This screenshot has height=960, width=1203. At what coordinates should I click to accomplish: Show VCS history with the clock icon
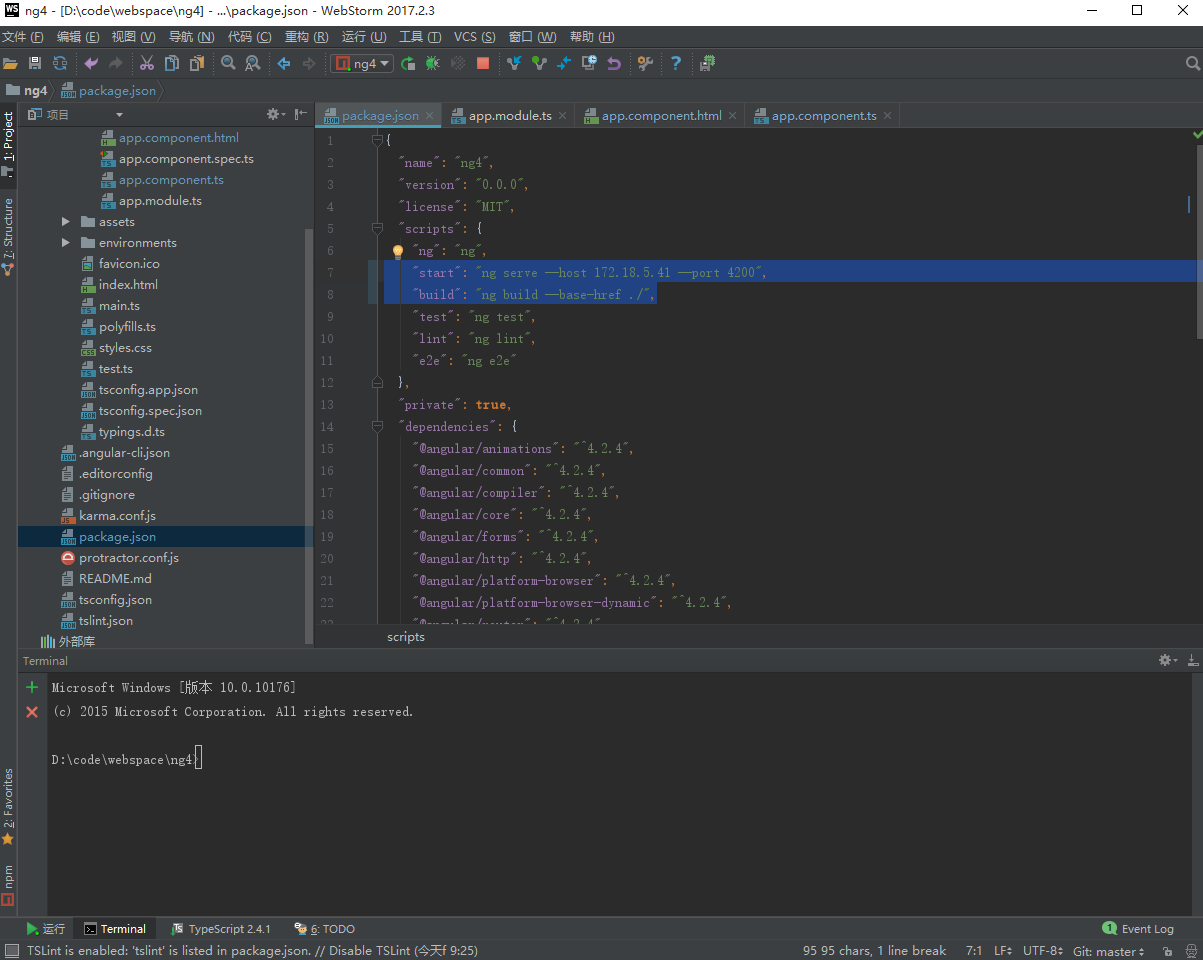(589, 63)
